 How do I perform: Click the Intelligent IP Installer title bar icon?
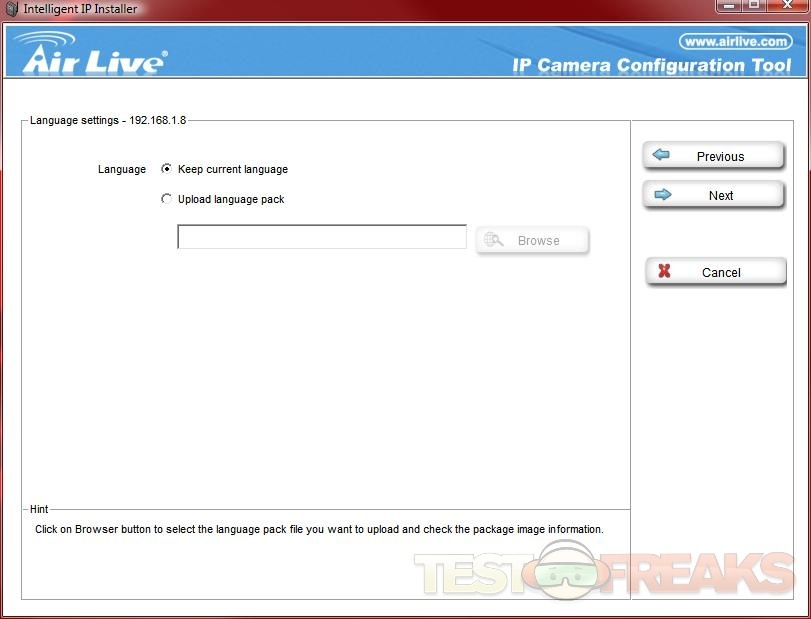click(12, 9)
